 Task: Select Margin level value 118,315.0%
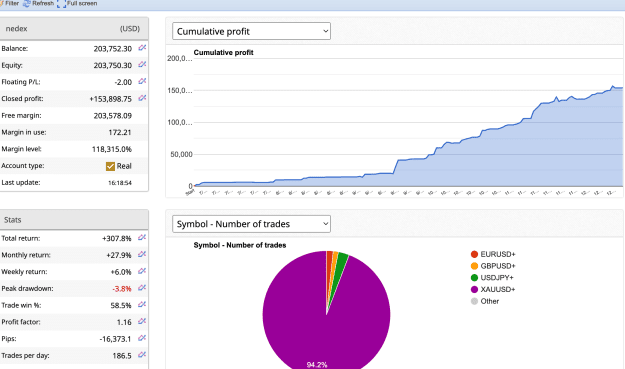[x=112, y=149]
